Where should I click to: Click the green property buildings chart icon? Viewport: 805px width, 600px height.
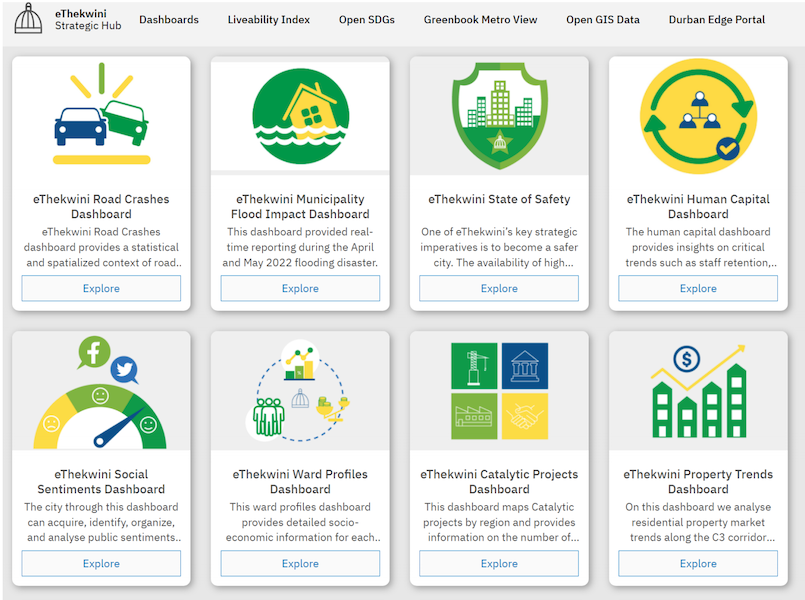click(699, 401)
